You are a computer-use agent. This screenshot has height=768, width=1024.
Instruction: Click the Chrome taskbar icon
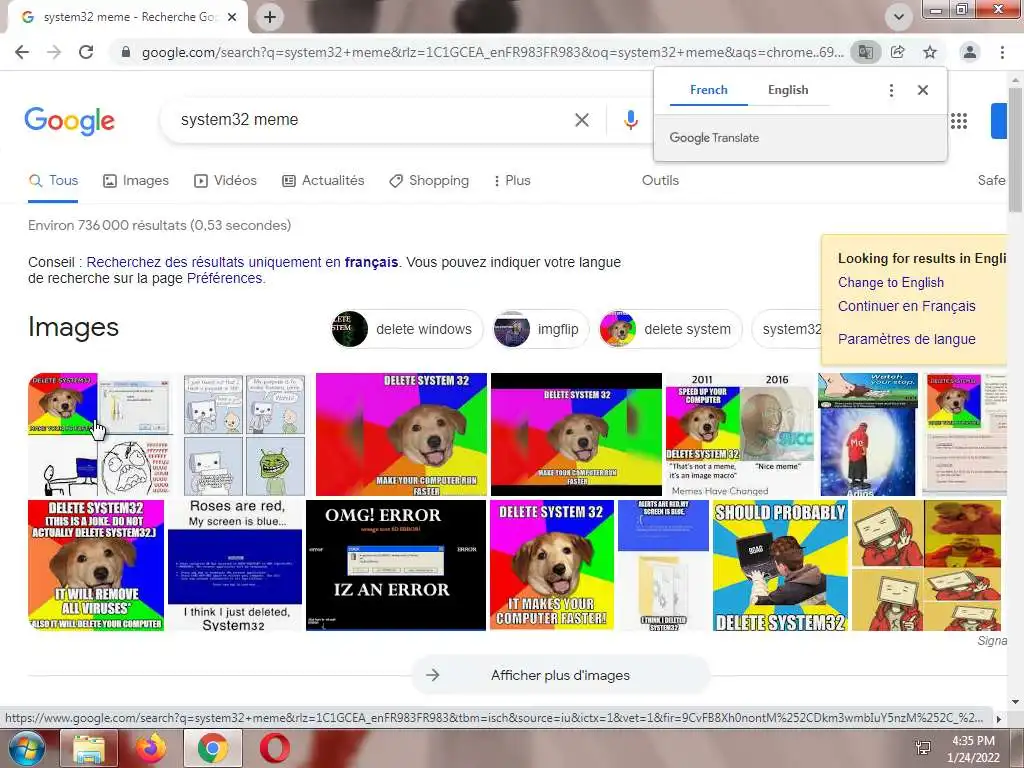pos(213,748)
